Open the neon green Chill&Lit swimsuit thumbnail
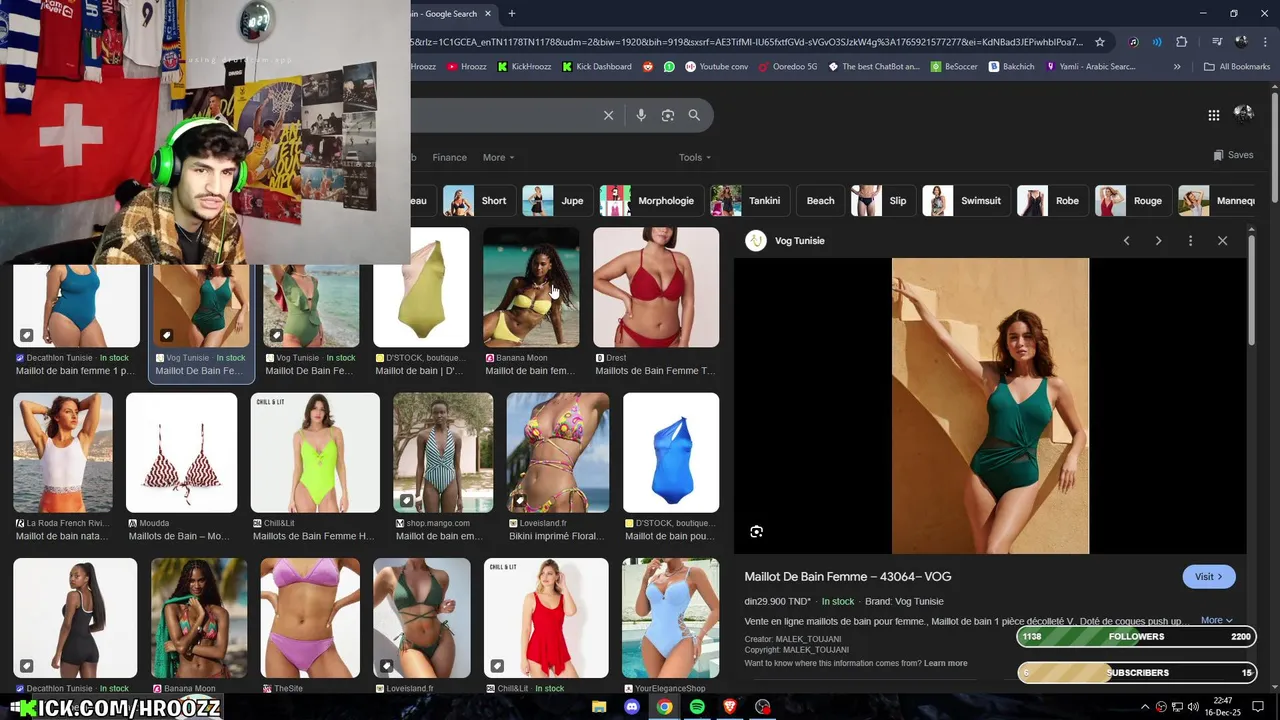Screen dimensions: 1280x720 (x=315, y=453)
